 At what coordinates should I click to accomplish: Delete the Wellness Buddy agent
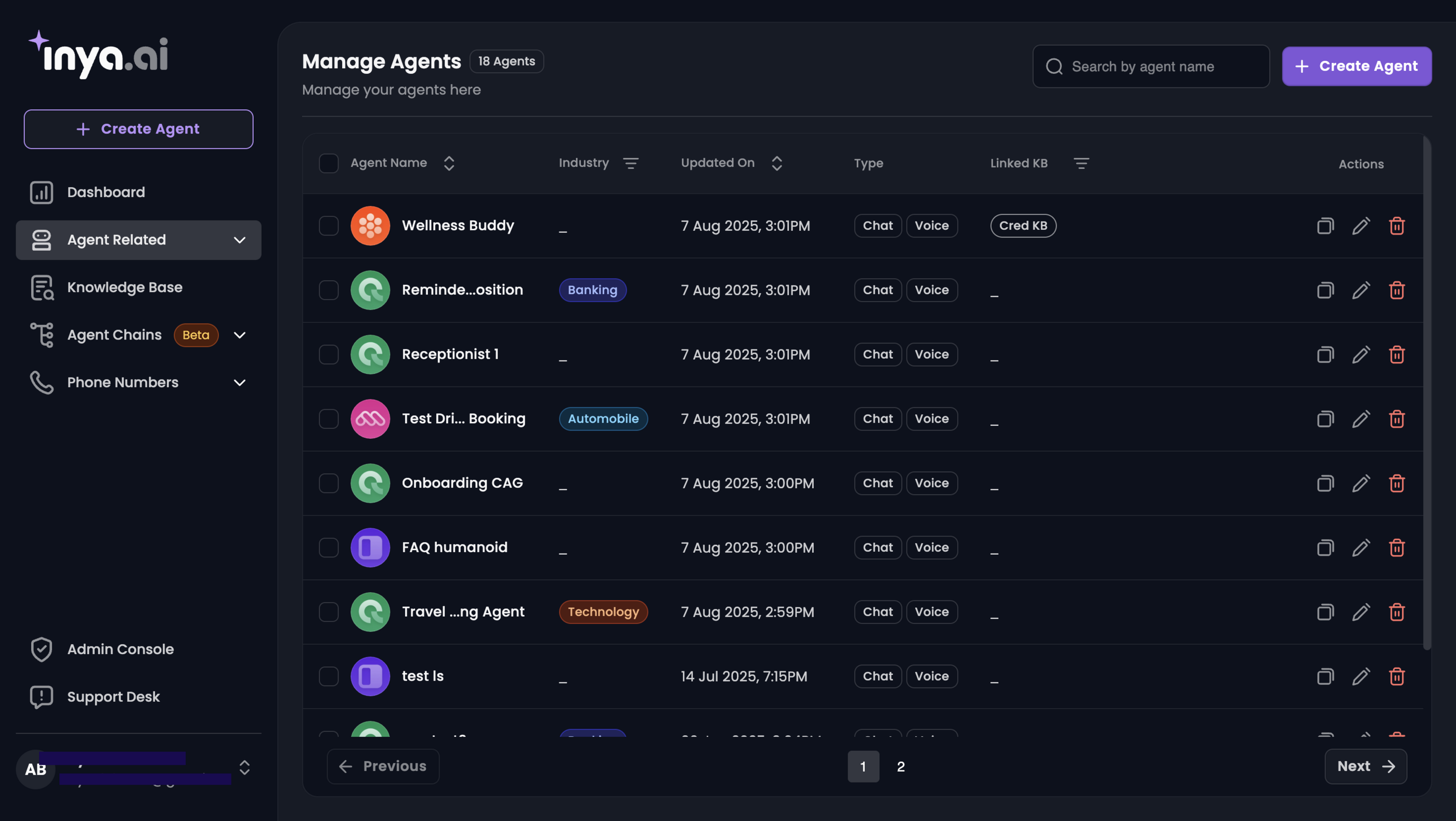pos(1396,226)
